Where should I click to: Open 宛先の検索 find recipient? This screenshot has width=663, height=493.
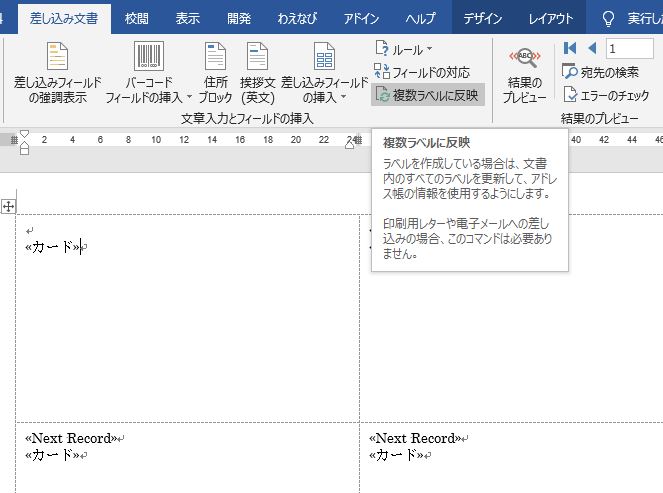coord(600,72)
